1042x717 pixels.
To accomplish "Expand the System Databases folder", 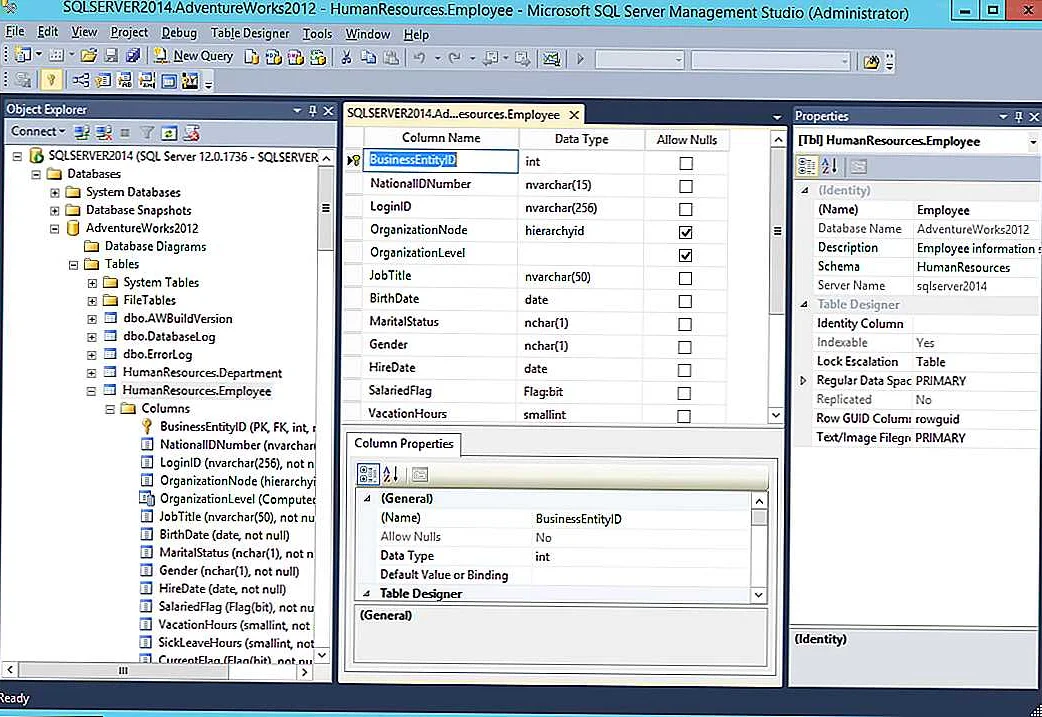I will click(x=56, y=192).
